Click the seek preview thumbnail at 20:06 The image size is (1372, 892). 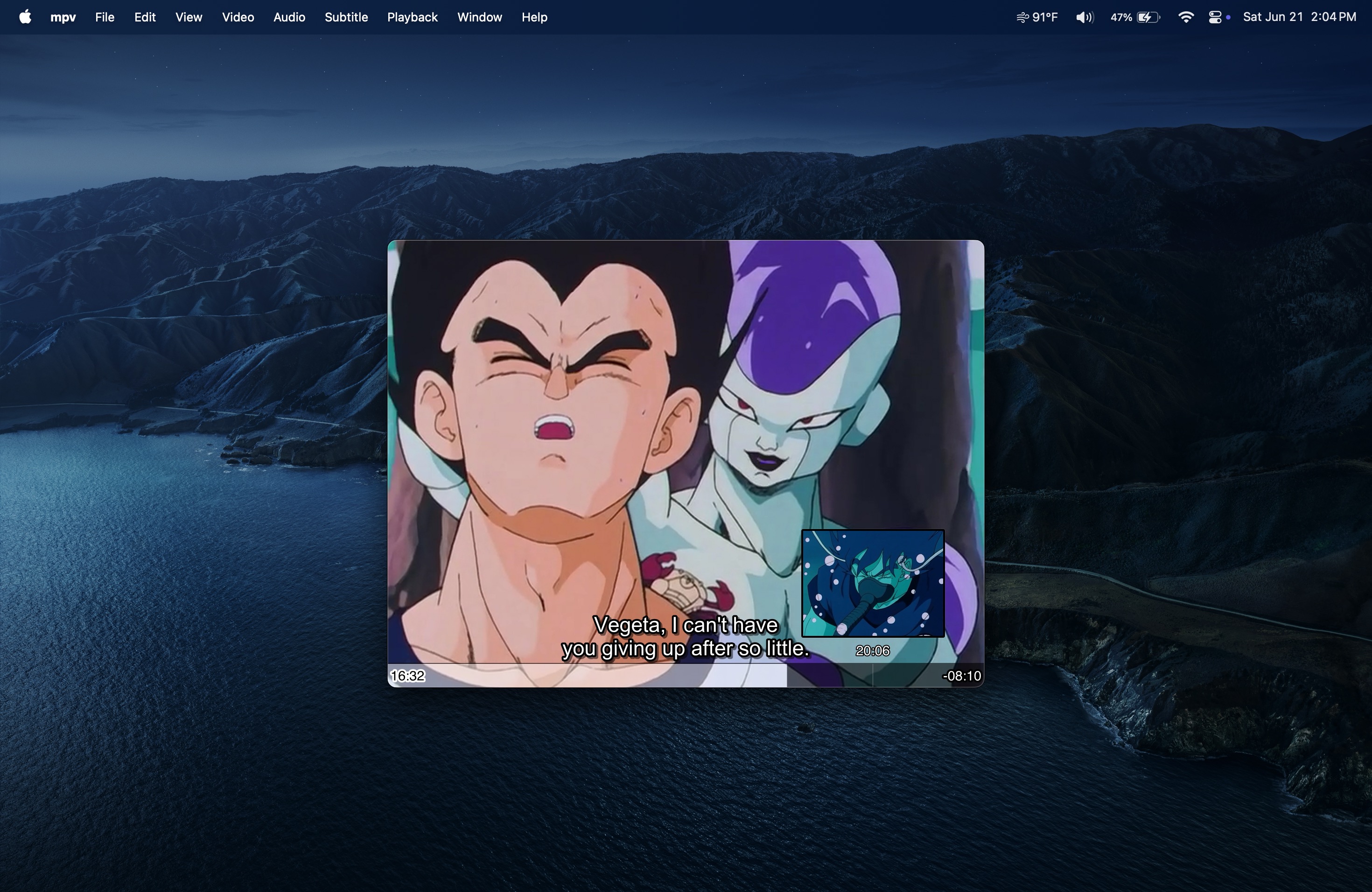coord(873,583)
